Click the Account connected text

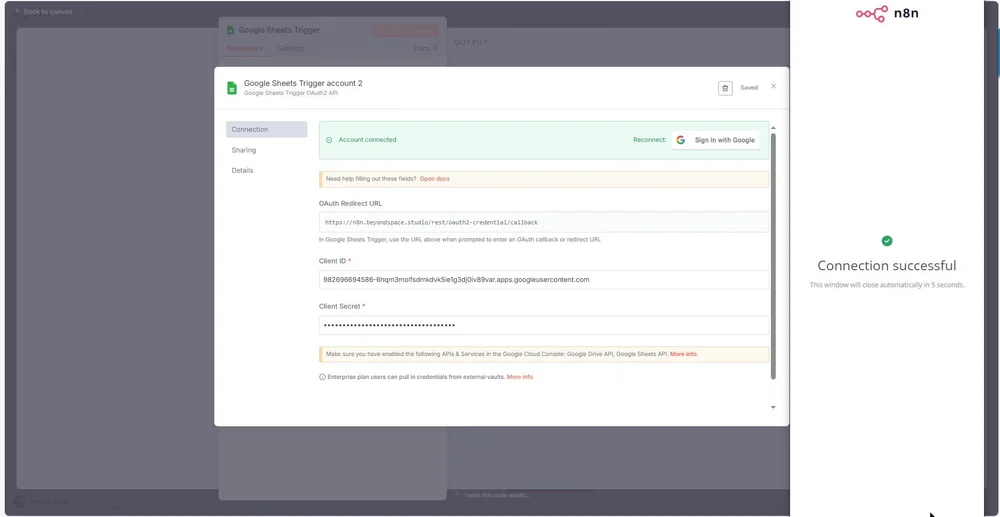tap(367, 140)
